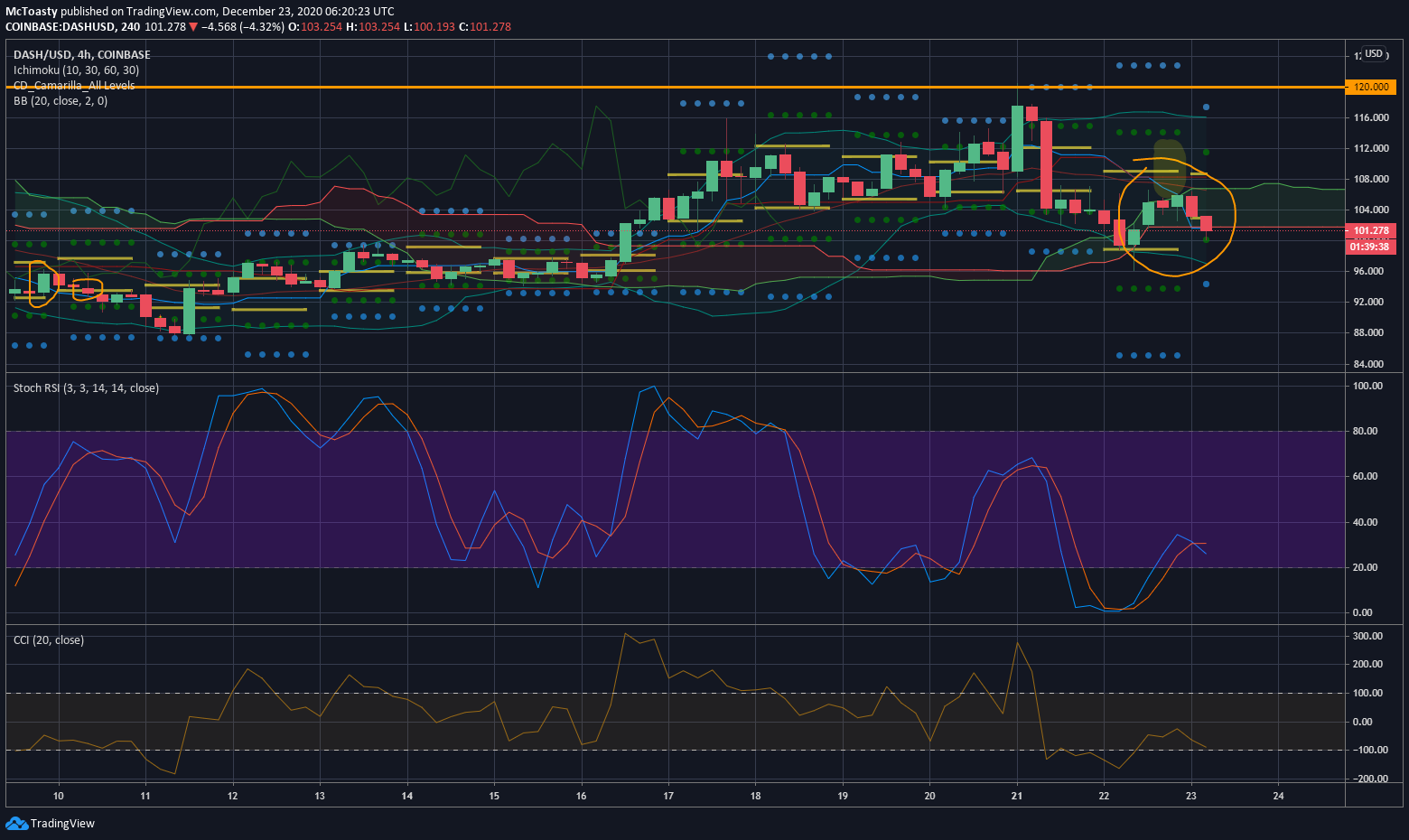Screen dimensions: 1409x840
Task: Click the −4.568 (−4.32%) change text
Action: [243, 27]
